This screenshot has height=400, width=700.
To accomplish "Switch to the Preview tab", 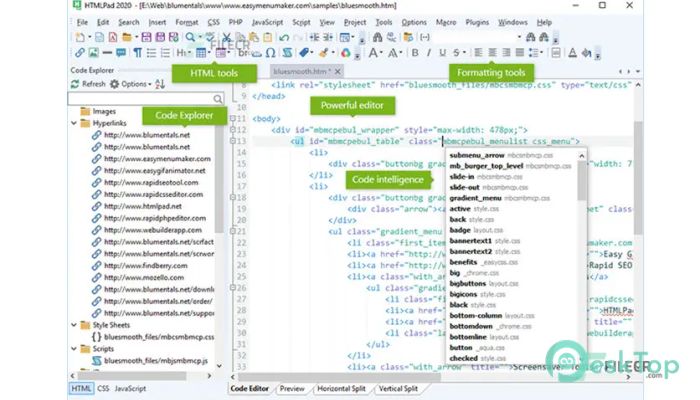I will (292, 388).
